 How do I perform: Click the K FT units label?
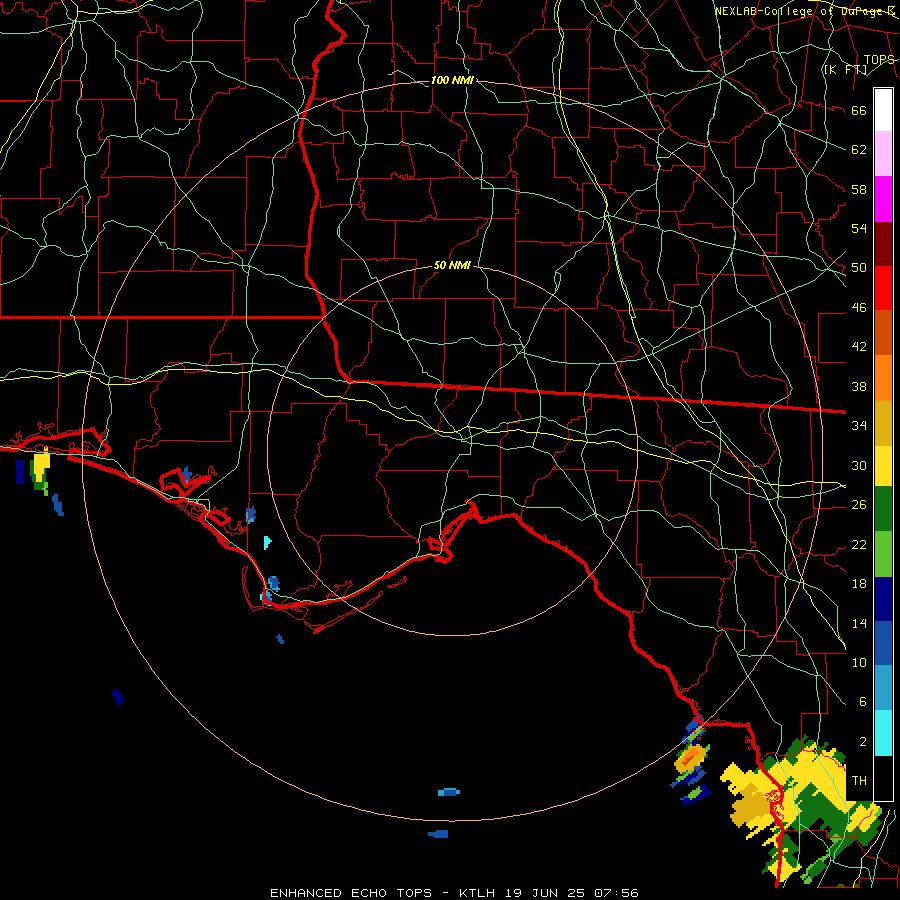click(x=845, y=69)
